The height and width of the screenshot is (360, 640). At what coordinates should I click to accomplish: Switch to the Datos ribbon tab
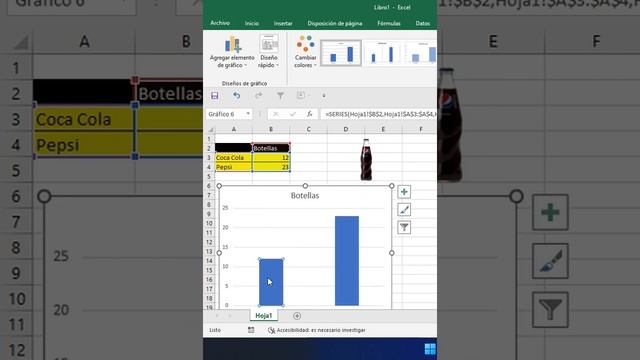[422, 24]
